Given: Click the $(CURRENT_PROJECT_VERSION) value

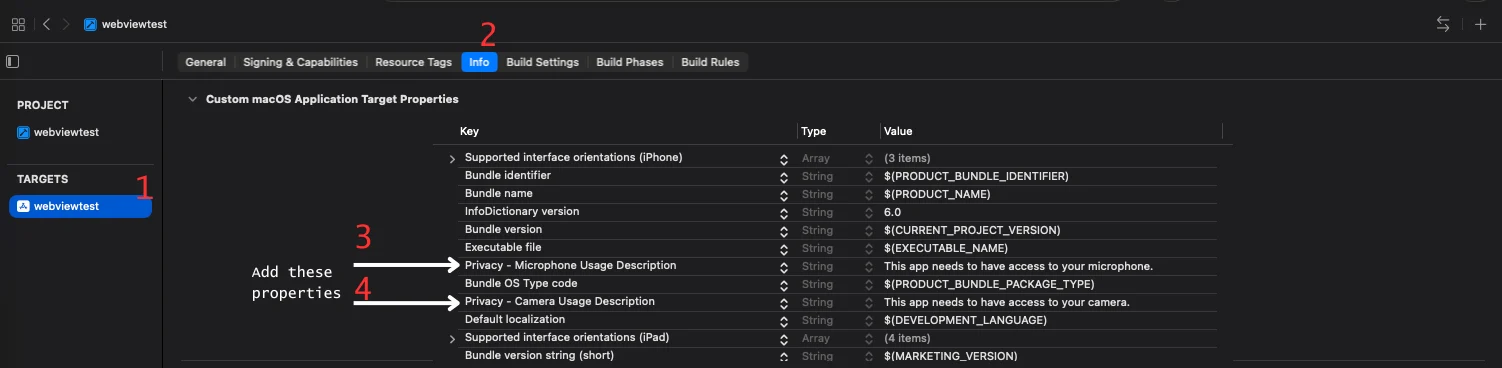Looking at the screenshot, I should click(972, 231).
